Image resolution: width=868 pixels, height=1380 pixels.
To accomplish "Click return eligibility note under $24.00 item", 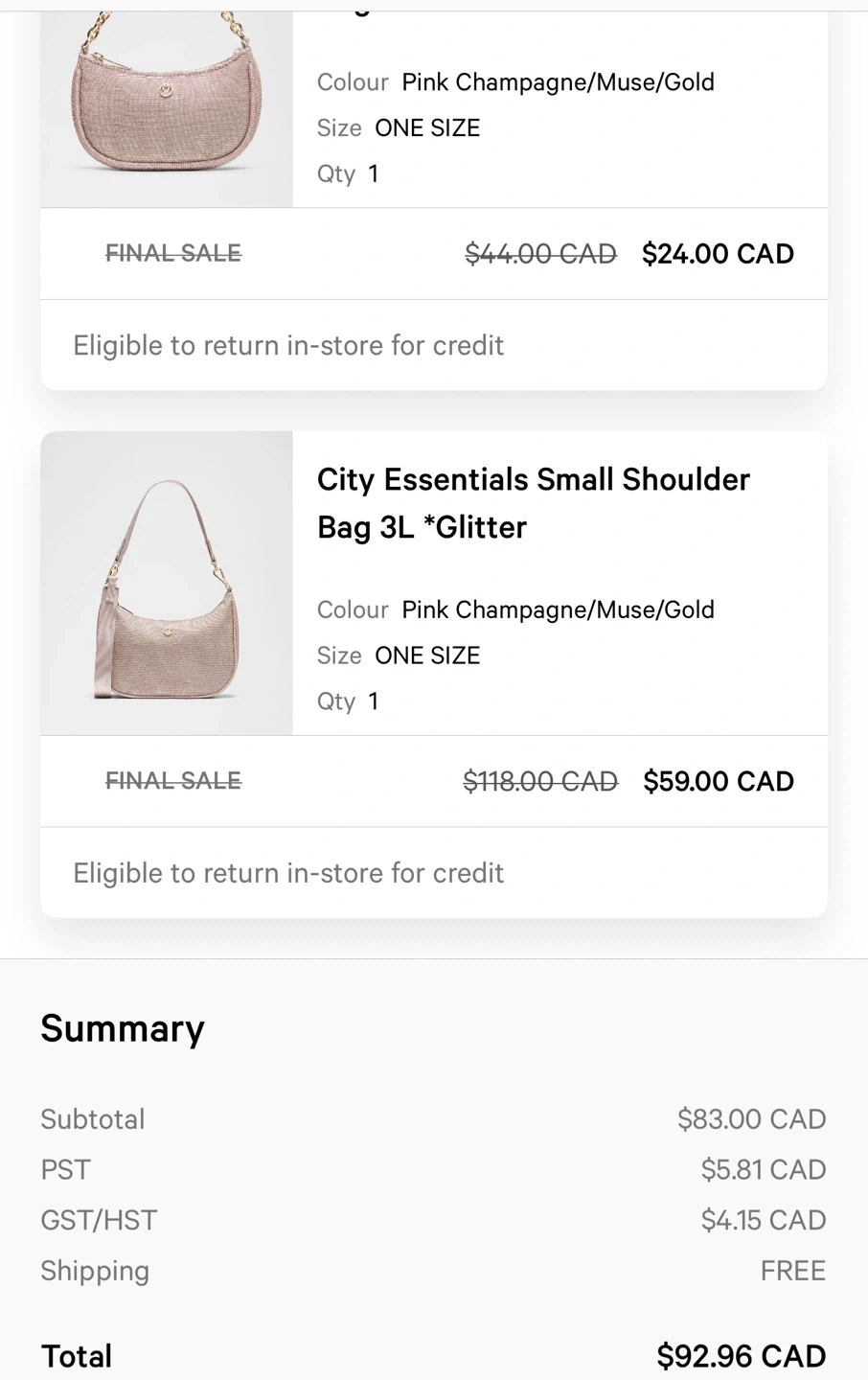I will pos(288,345).
